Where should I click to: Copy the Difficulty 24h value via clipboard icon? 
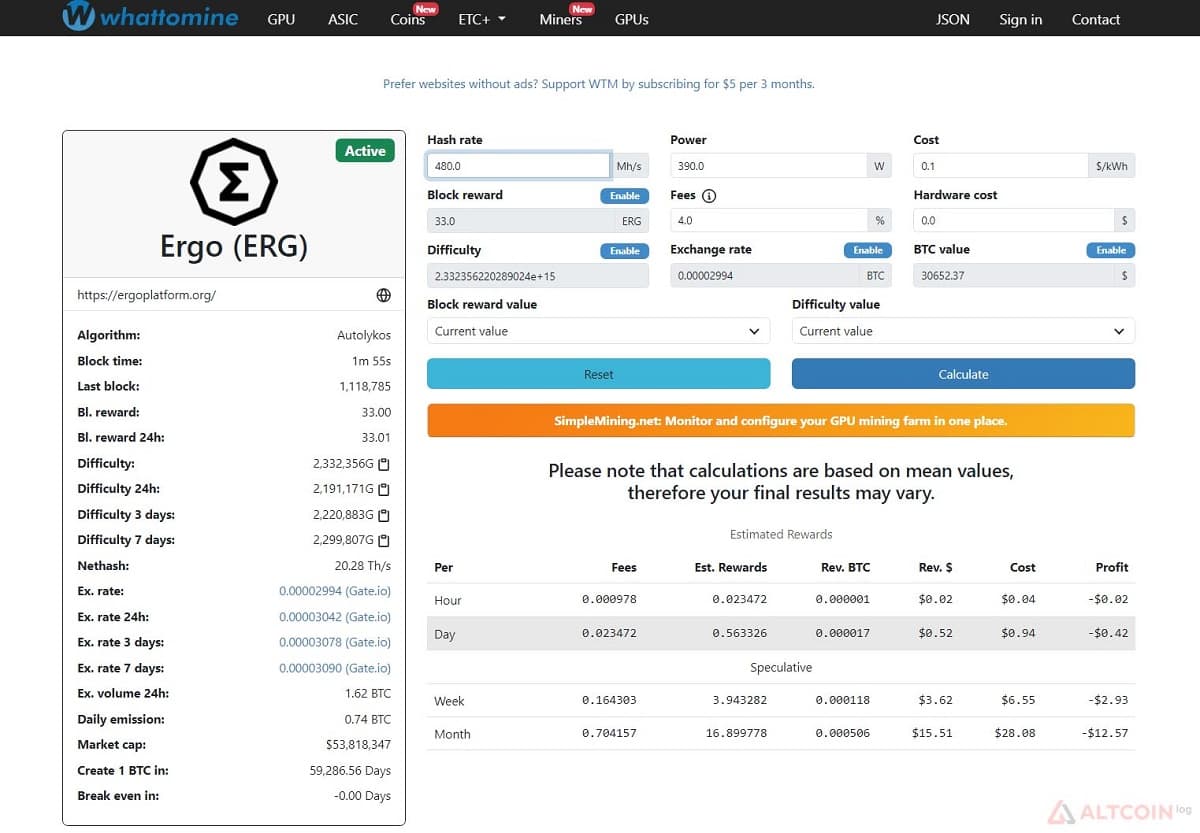(x=384, y=490)
